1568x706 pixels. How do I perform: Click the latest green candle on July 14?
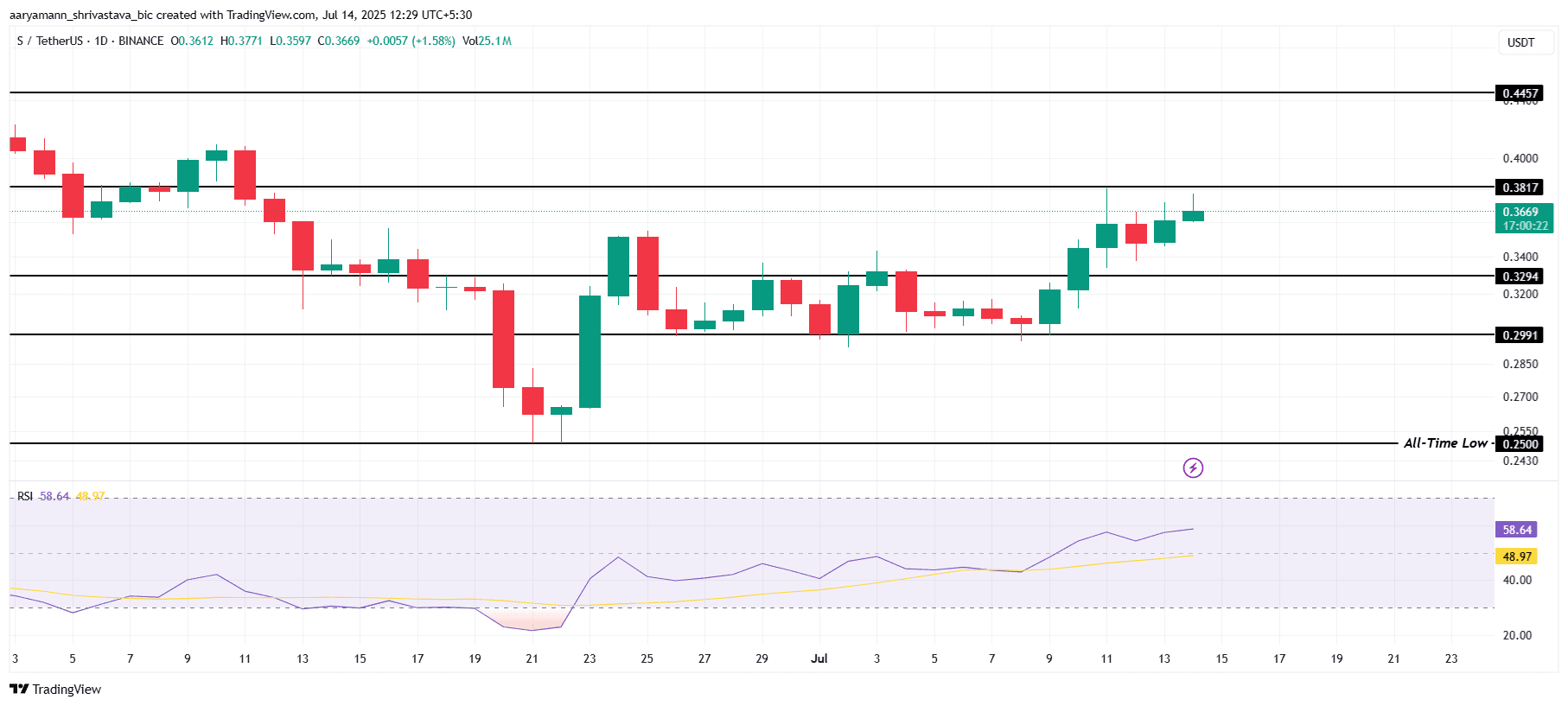(x=1193, y=216)
